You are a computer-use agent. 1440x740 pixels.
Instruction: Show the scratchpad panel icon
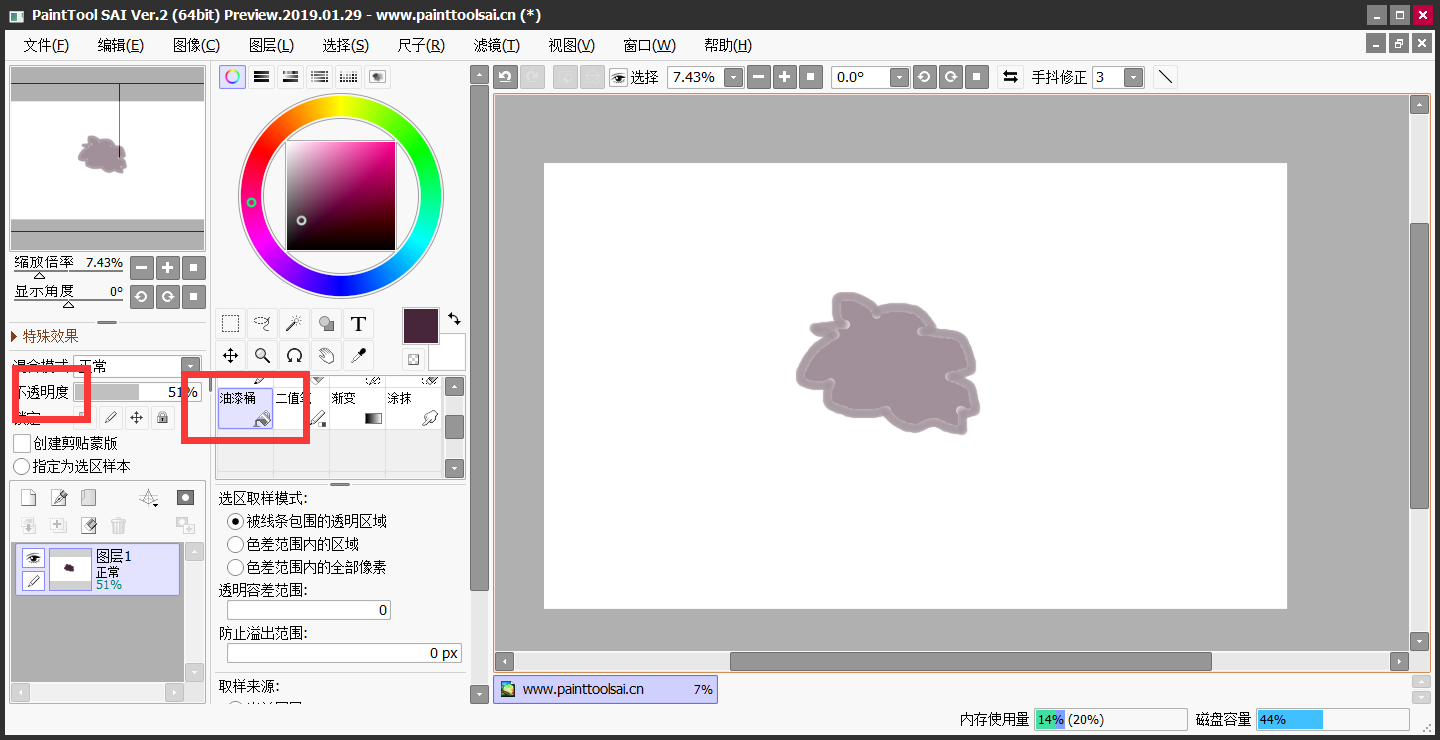pyautogui.click(x=378, y=77)
